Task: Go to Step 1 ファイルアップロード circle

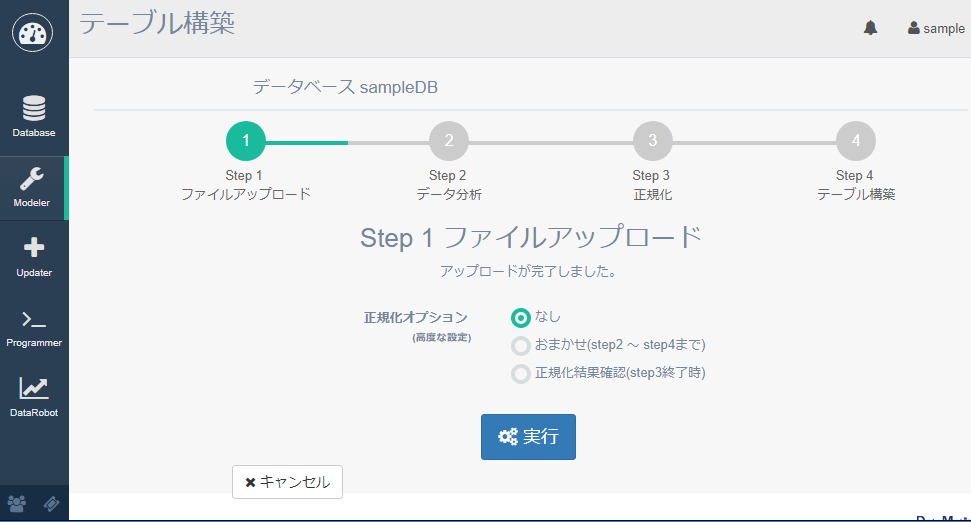Action: 246,141
